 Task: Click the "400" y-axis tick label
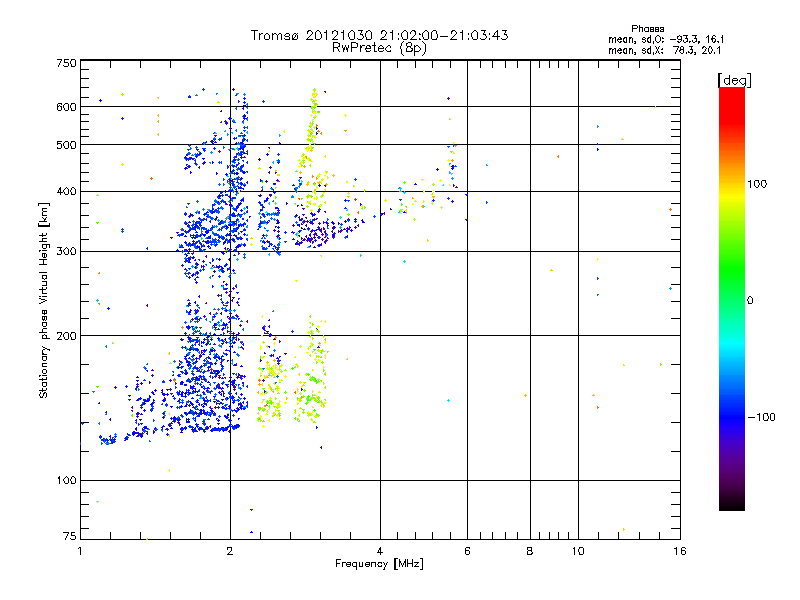pyautogui.click(x=66, y=192)
